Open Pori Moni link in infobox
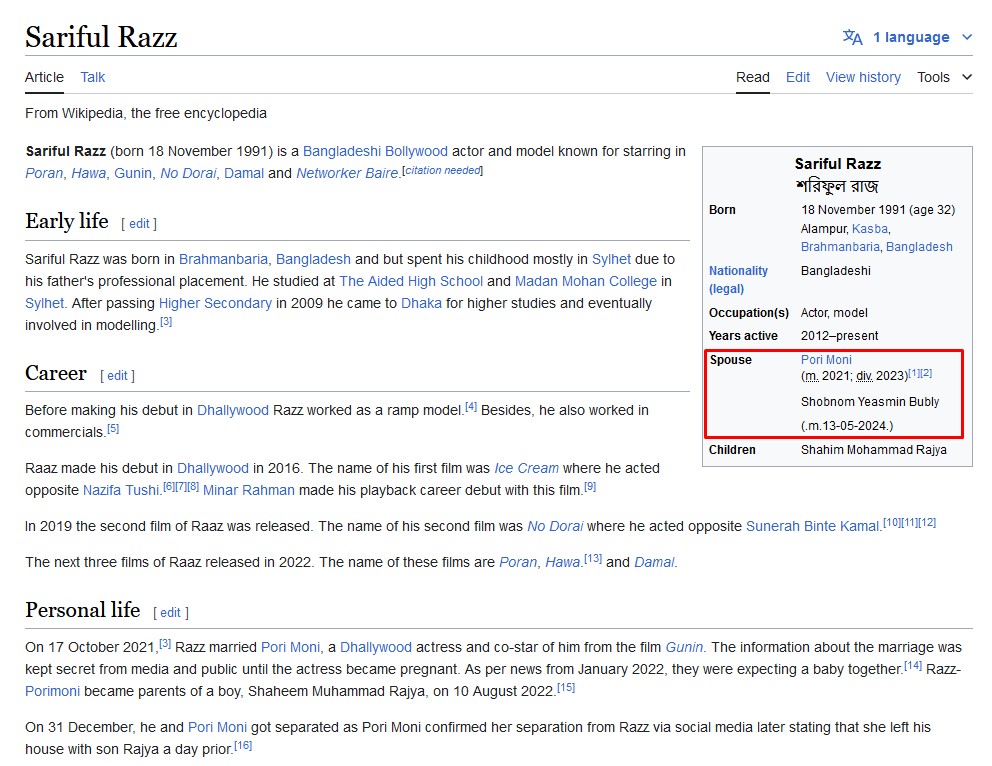The image size is (992, 766). point(826,360)
